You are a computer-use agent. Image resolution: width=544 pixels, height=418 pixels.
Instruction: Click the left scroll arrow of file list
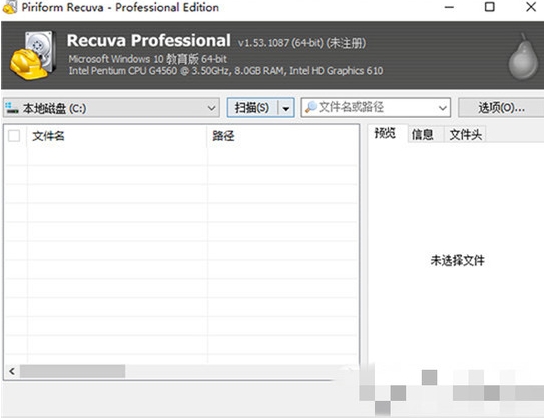pos(12,371)
